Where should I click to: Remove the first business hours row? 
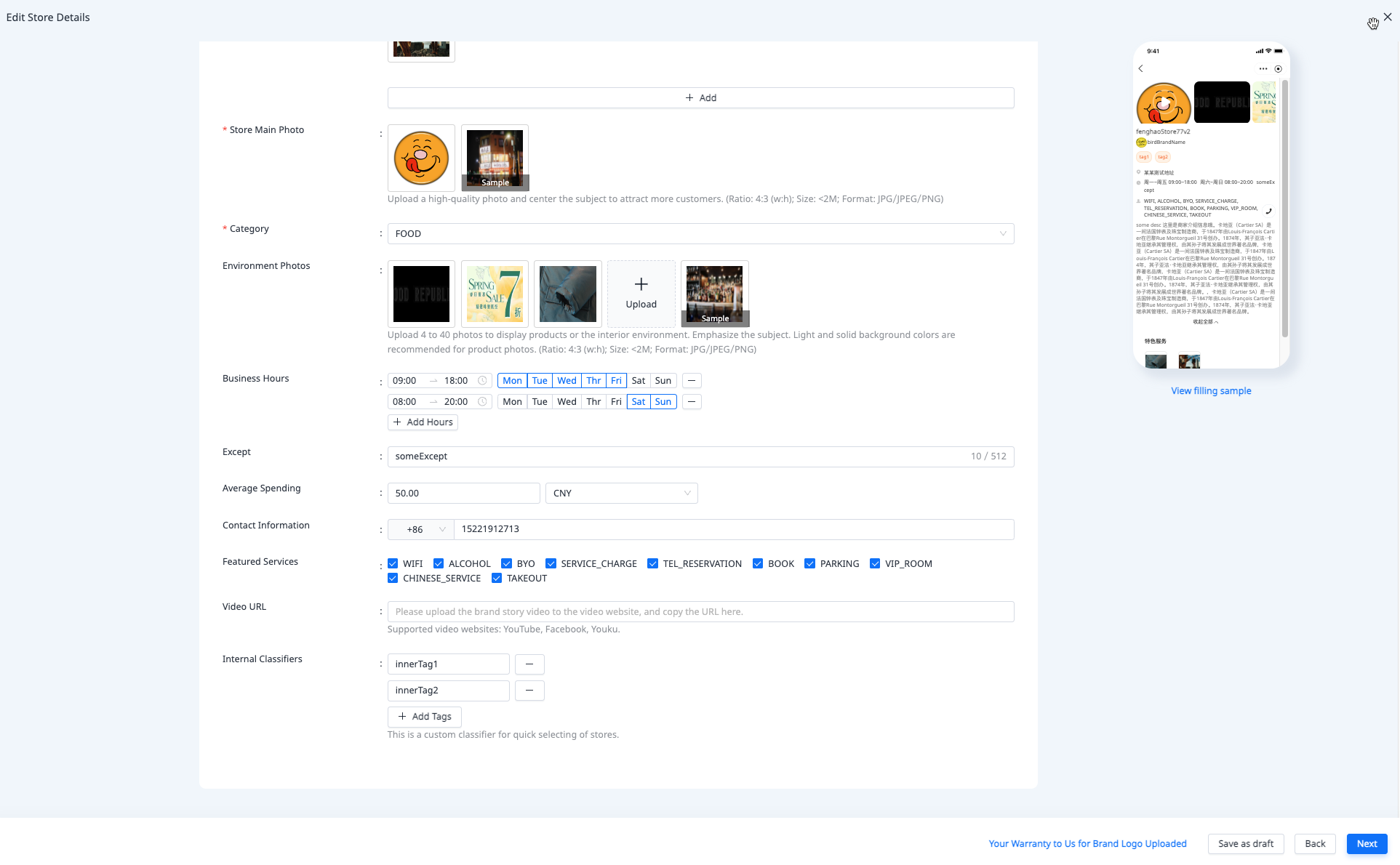point(692,381)
